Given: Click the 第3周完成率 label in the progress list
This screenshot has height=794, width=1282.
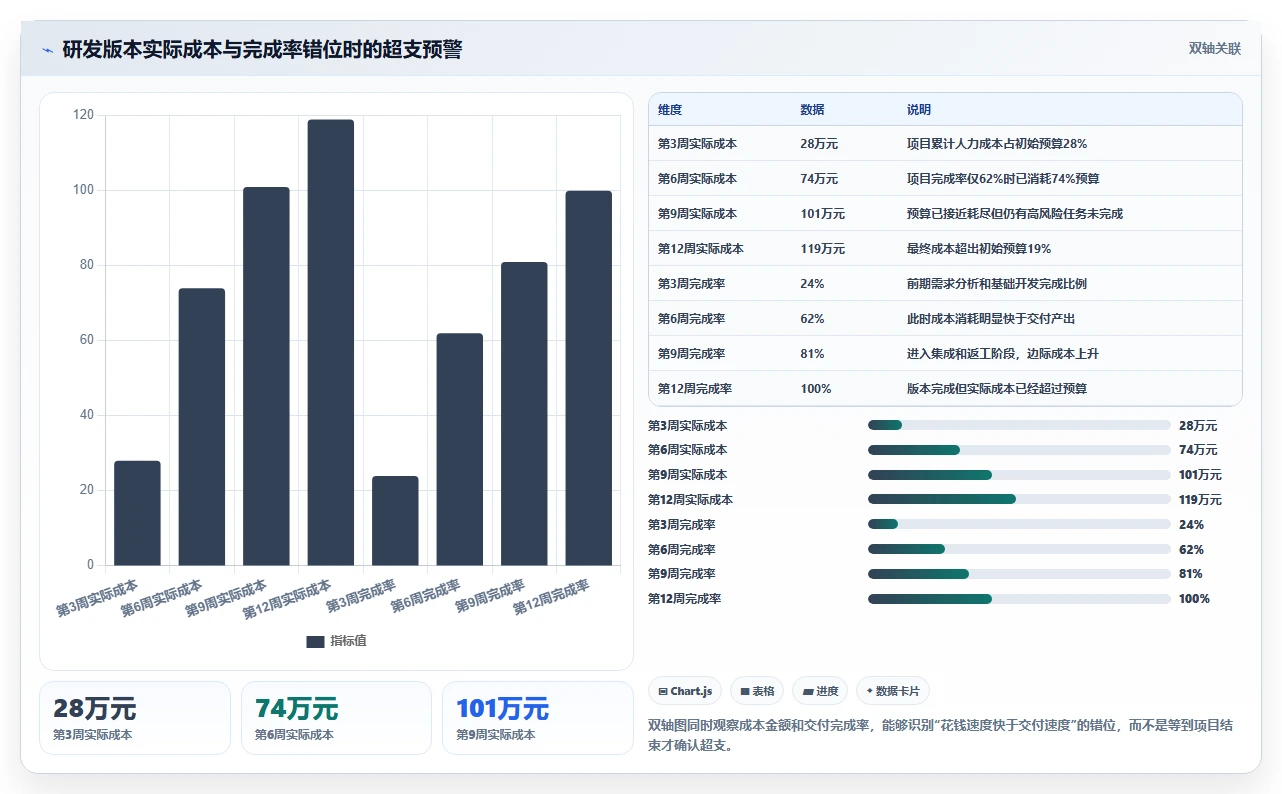Looking at the screenshot, I should pyautogui.click(x=682, y=525).
